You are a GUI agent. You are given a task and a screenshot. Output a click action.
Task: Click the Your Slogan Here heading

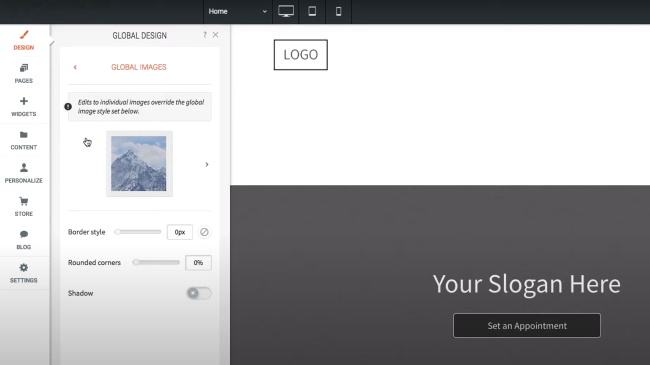point(526,284)
